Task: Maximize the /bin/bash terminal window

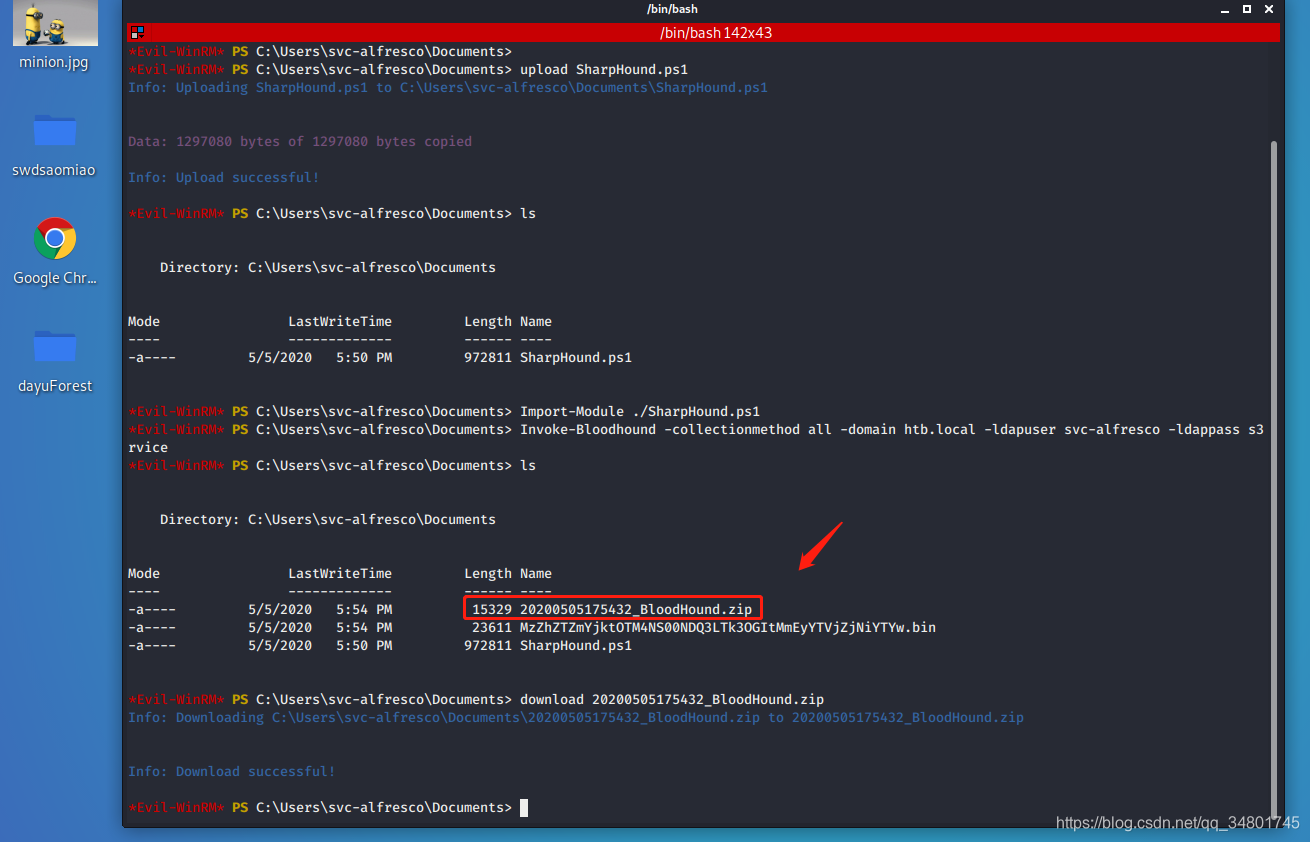Action: (1246, 9)
